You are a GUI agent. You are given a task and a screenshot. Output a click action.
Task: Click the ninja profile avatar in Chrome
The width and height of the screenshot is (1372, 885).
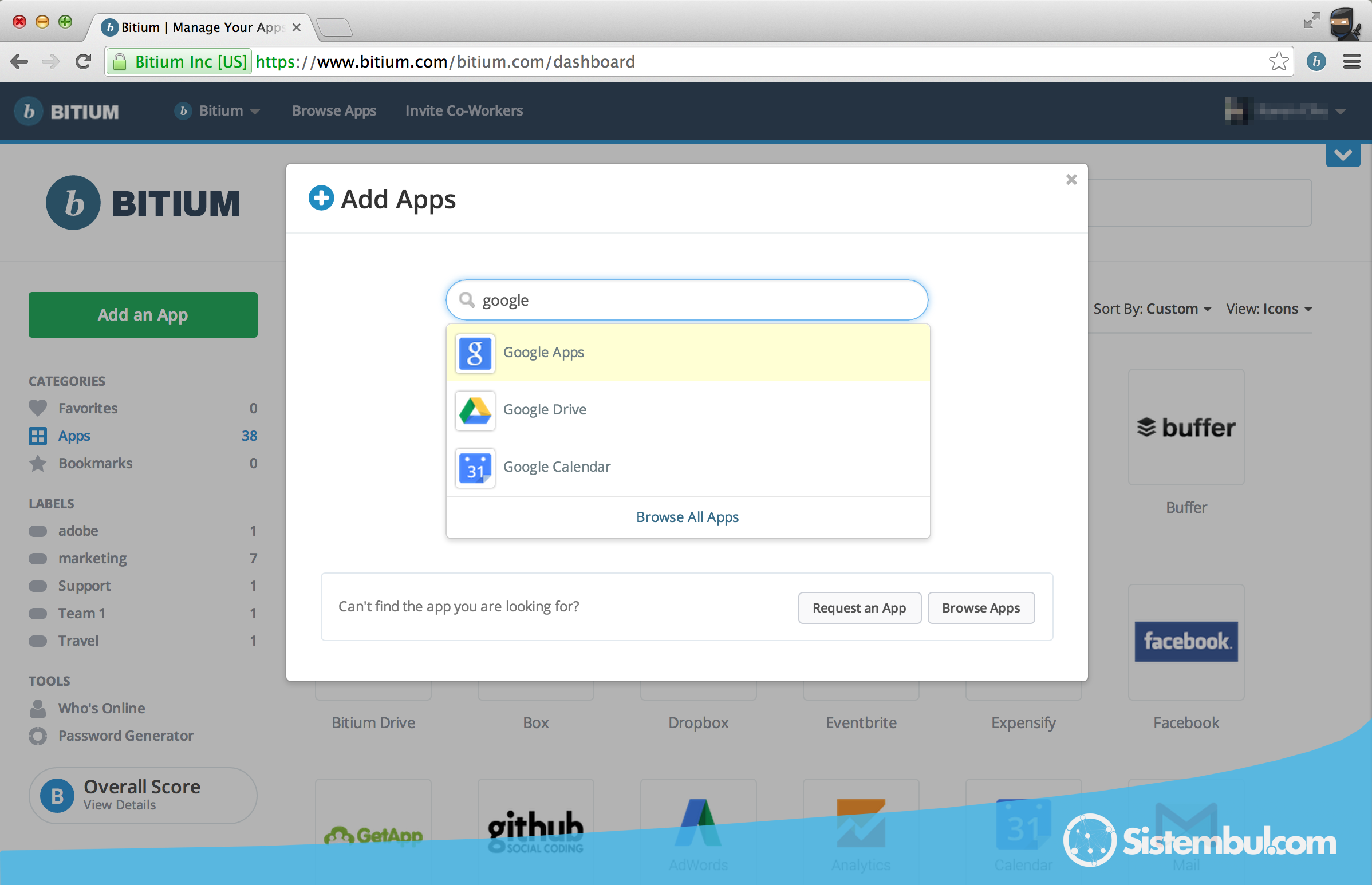(1345, 23)
